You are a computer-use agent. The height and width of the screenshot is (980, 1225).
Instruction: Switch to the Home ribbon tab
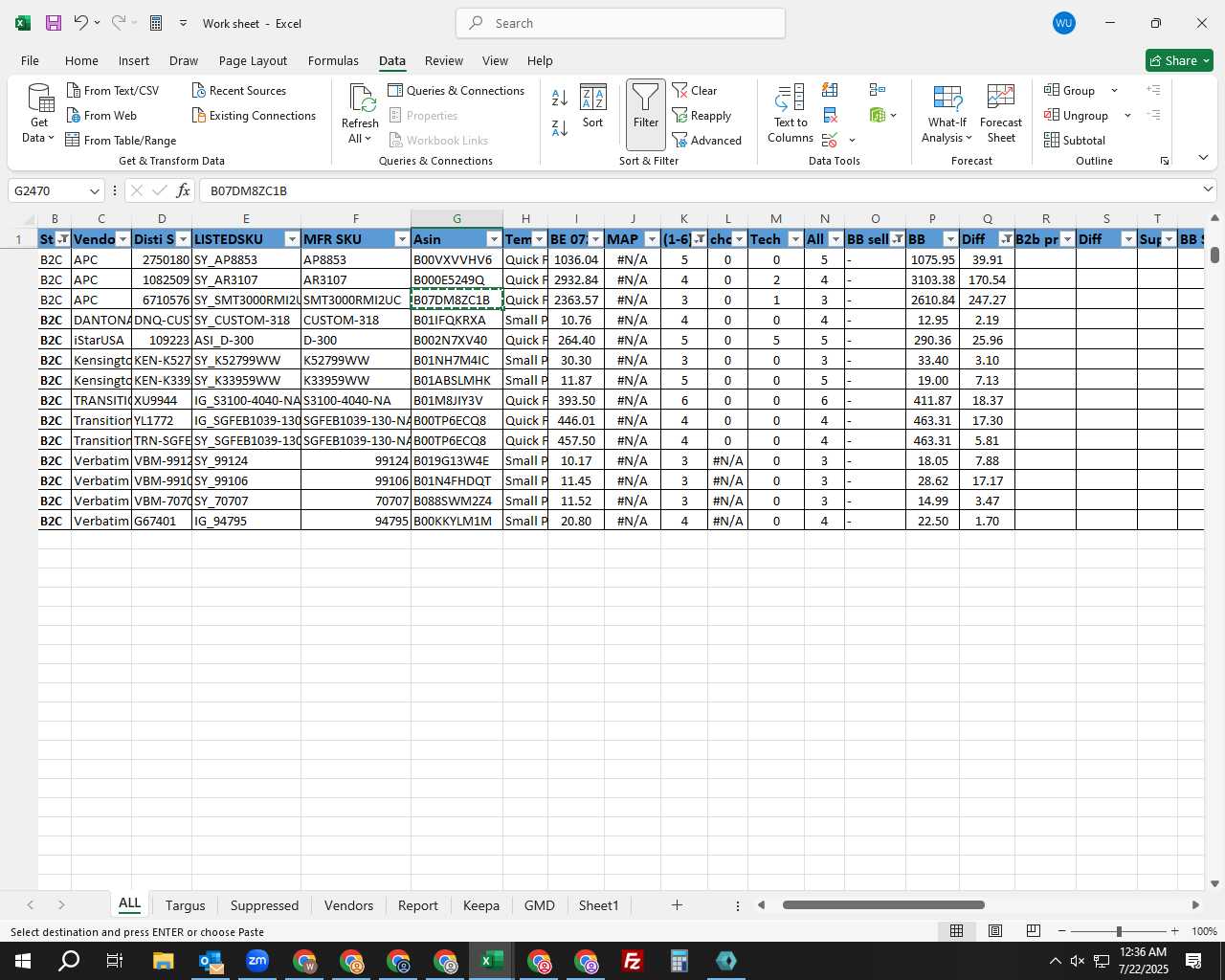81,60
